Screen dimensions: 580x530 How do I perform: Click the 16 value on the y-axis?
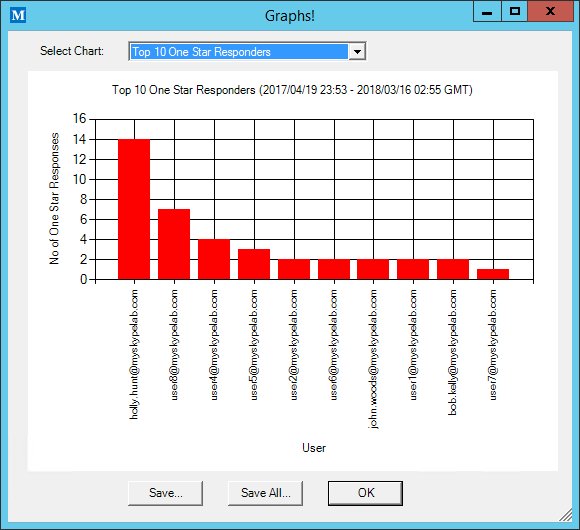pos(79,119)
